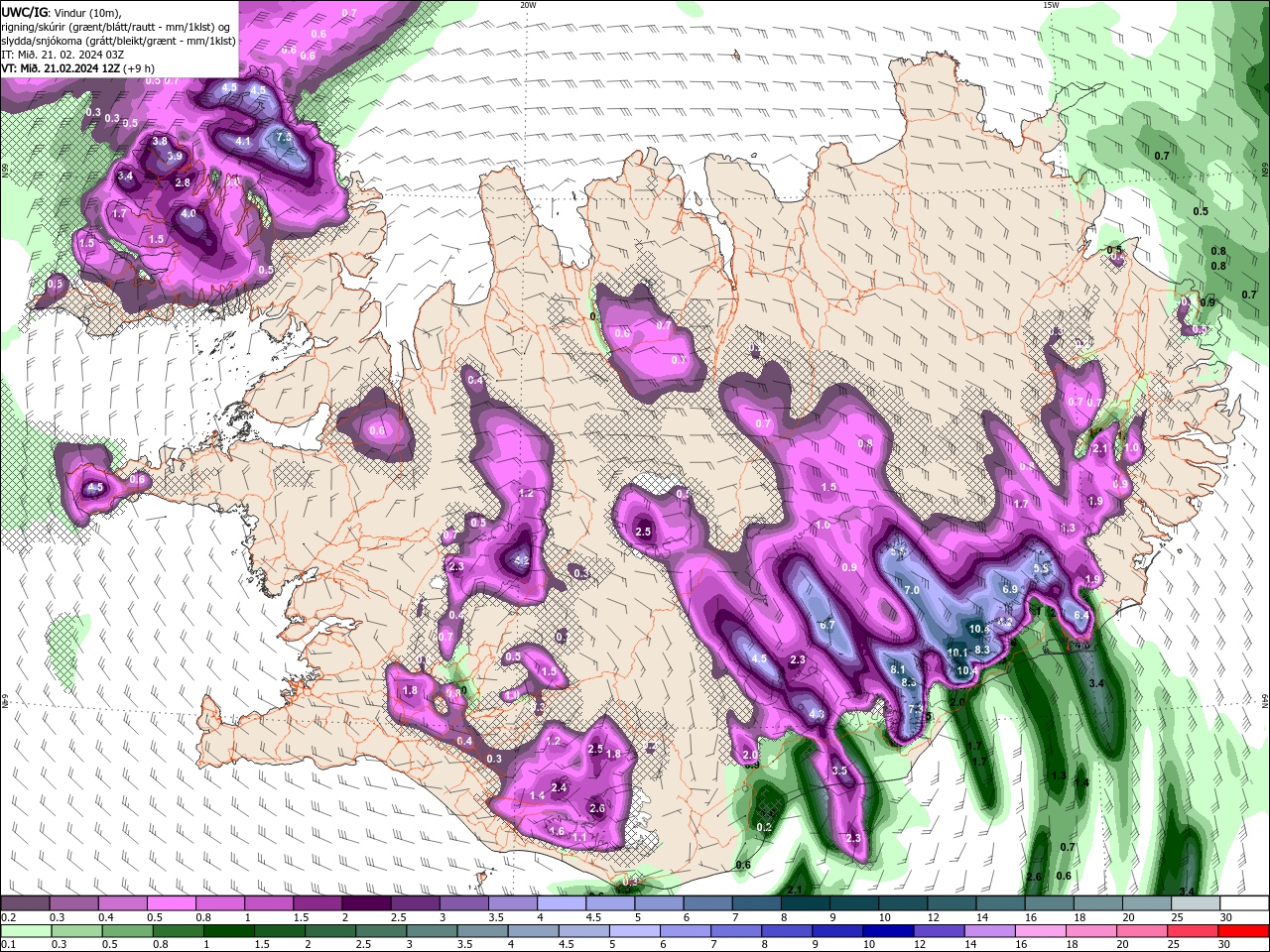Click the '10.1' precipitation value on the map
The height and width of the screenshot is (952, 1270).
957,653
